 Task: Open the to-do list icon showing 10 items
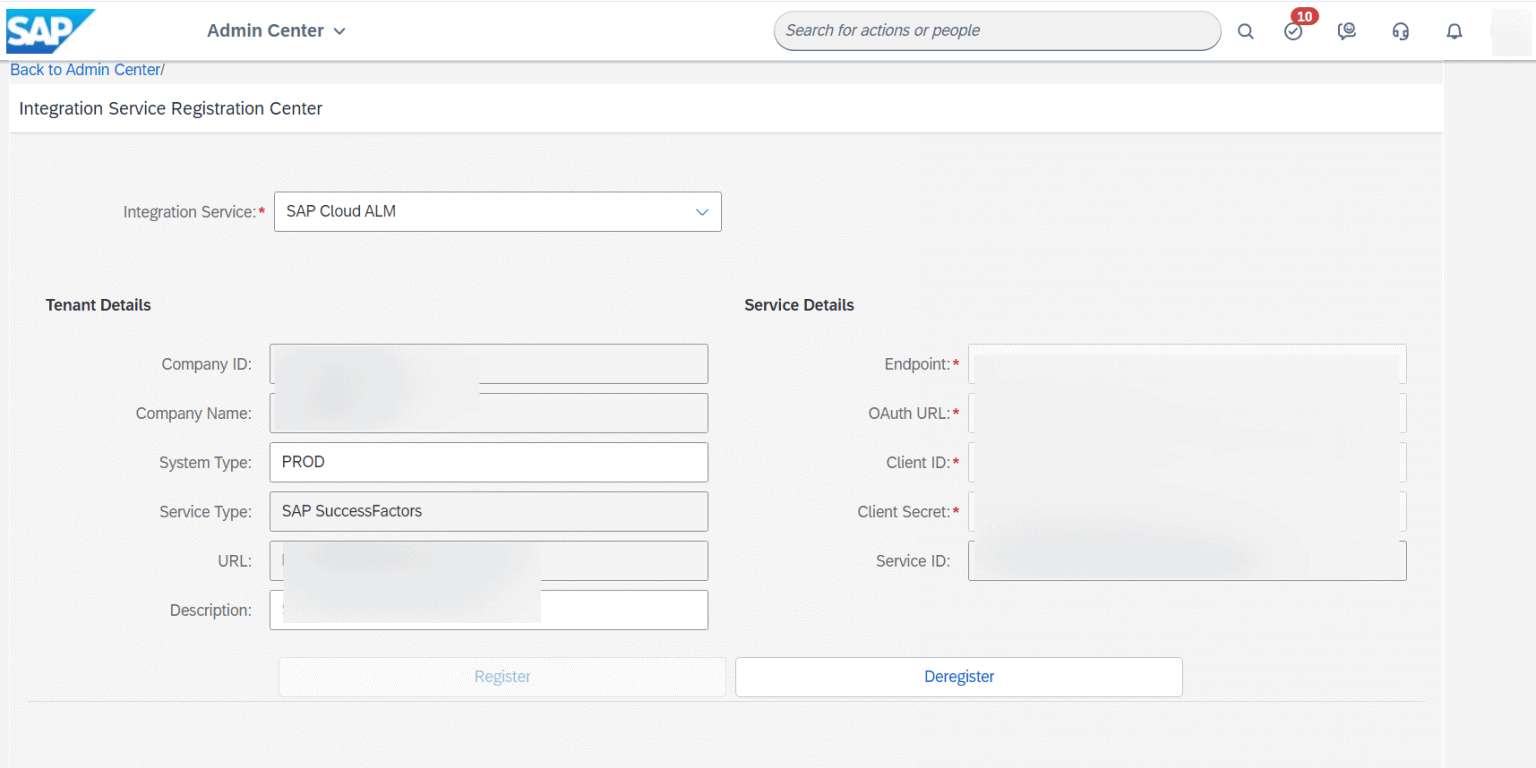tap(1293, 31)
